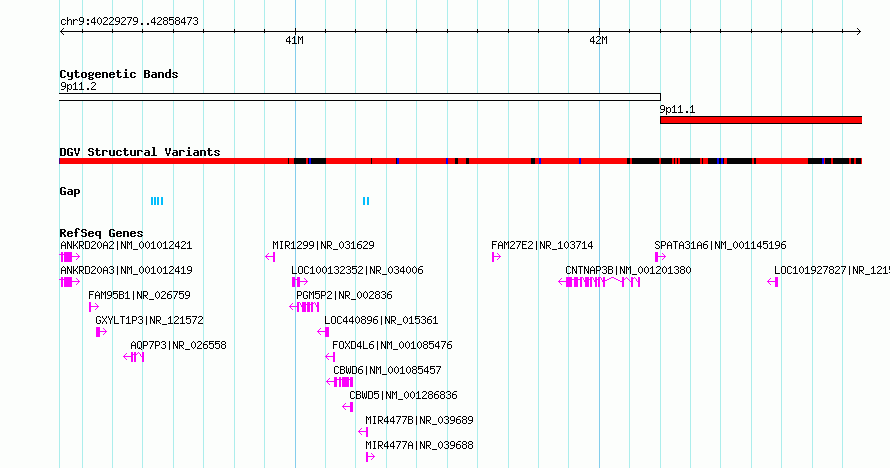Click the ANKRD20A3 gene glyph
Image resolution: width=890 pixels, height=468 pixels.
point(70,282)
